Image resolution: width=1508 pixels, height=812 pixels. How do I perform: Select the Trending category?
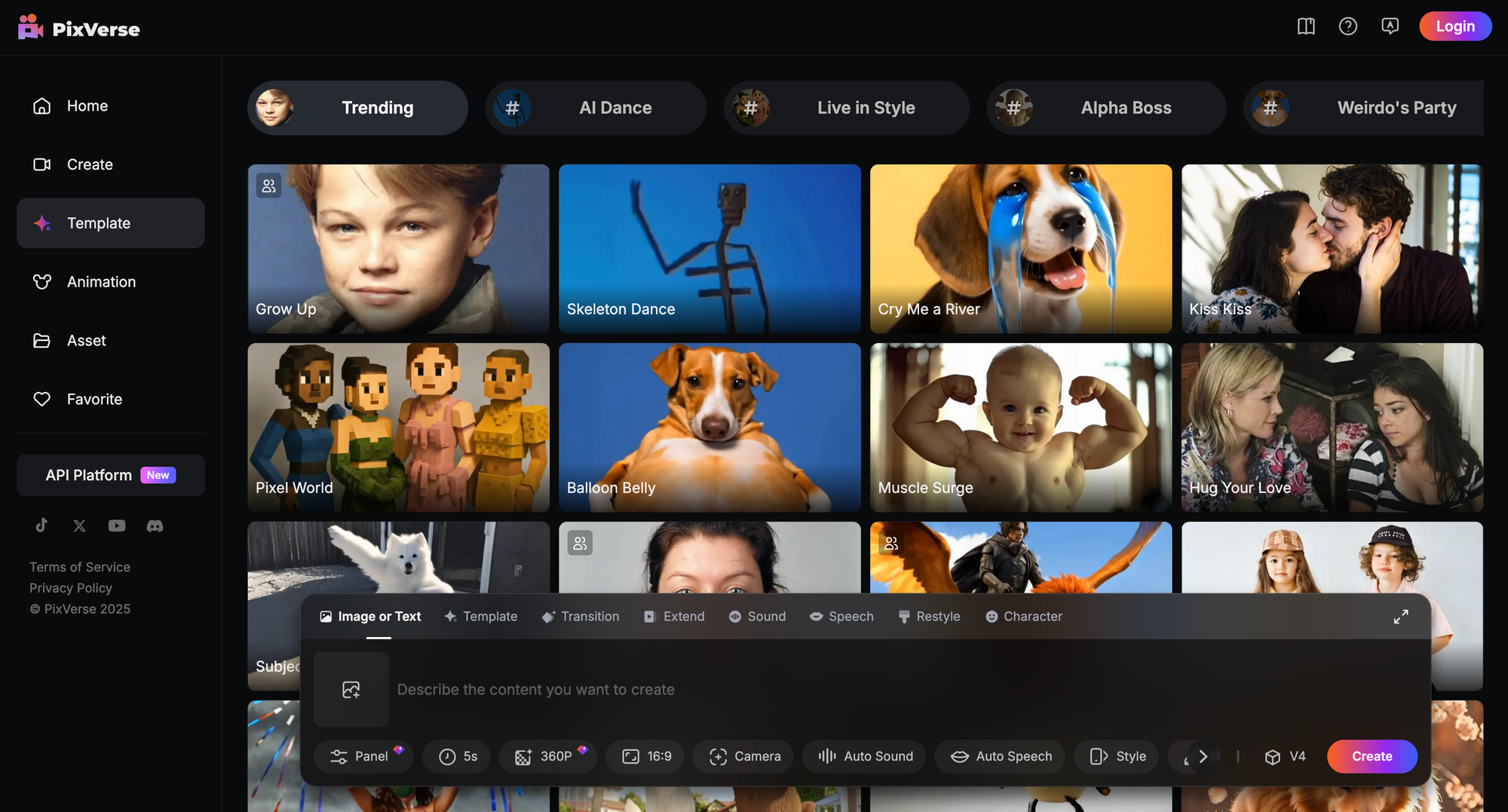tap(358, 108)
